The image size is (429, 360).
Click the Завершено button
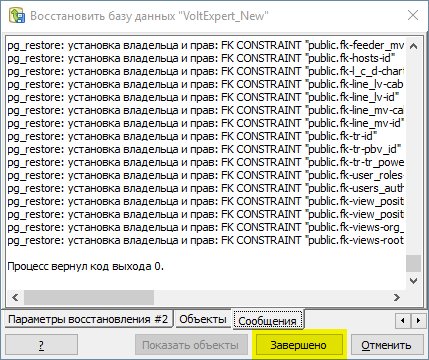point(298,345)
